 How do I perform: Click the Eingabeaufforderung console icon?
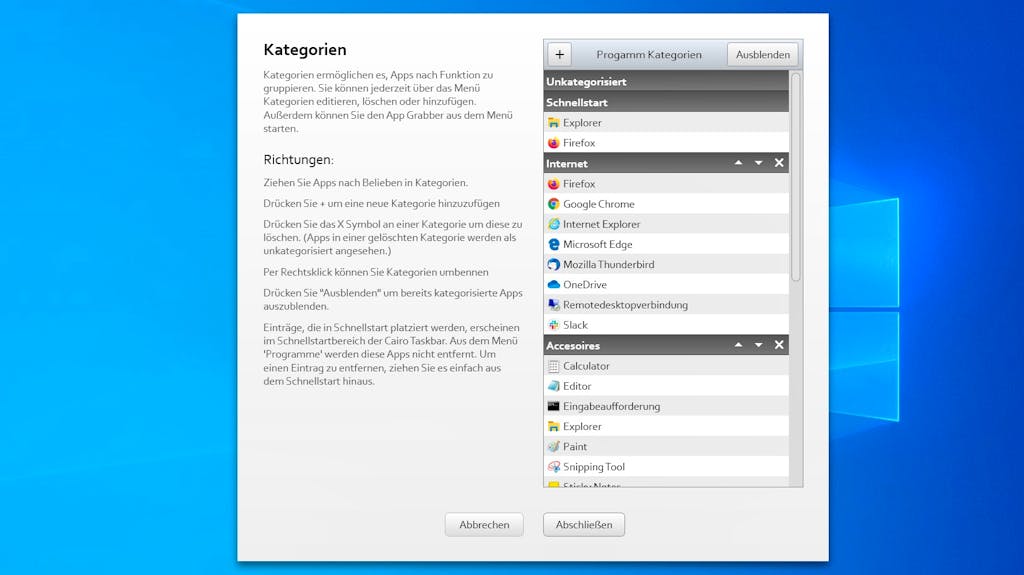point(554,406)
